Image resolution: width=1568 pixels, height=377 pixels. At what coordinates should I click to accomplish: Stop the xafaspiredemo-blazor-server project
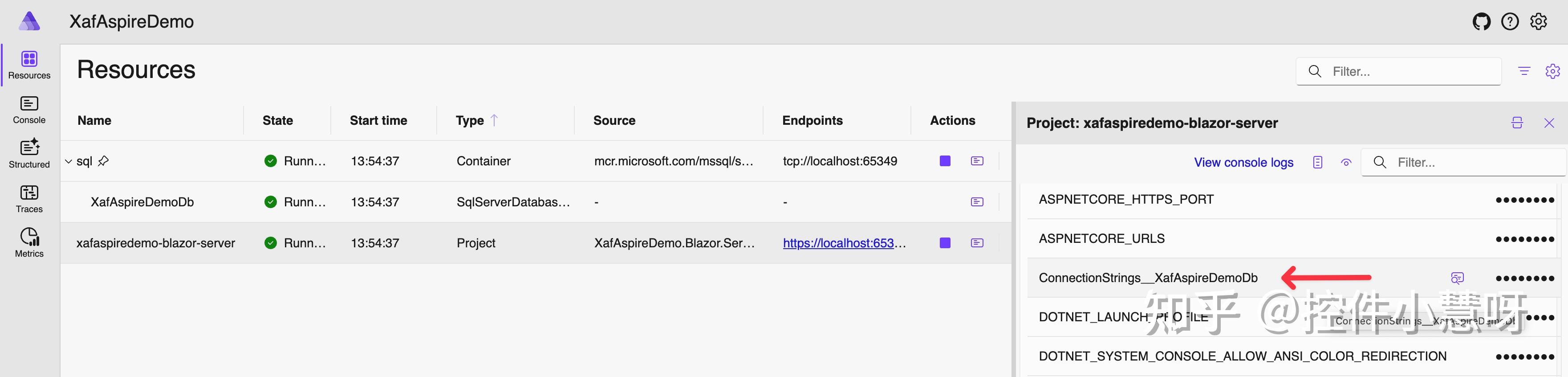945,243
